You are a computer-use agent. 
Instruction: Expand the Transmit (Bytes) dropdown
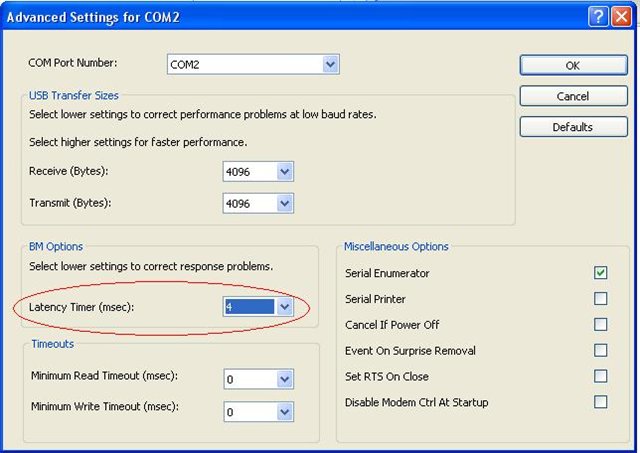tap(284, 203)
